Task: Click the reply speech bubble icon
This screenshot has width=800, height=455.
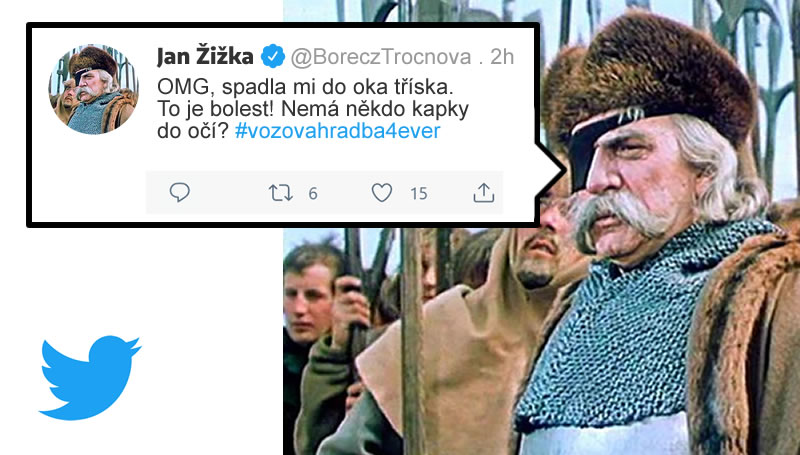Action: tap(180, 193)
